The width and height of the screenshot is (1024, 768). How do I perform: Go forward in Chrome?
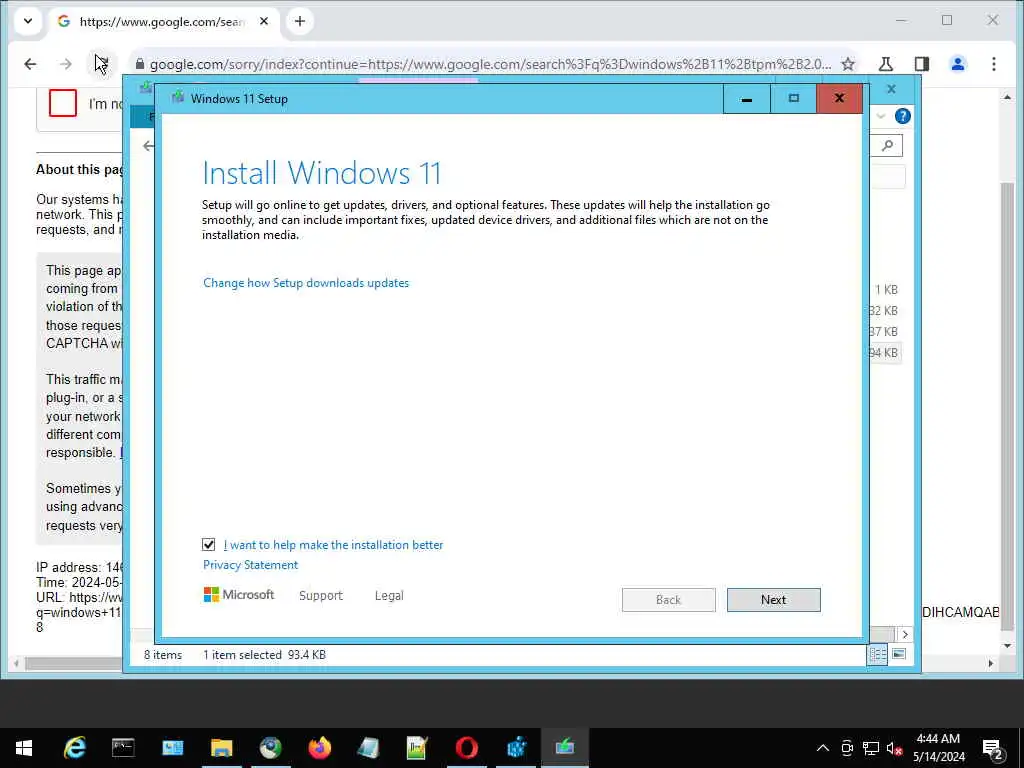(x=65, y=64)
